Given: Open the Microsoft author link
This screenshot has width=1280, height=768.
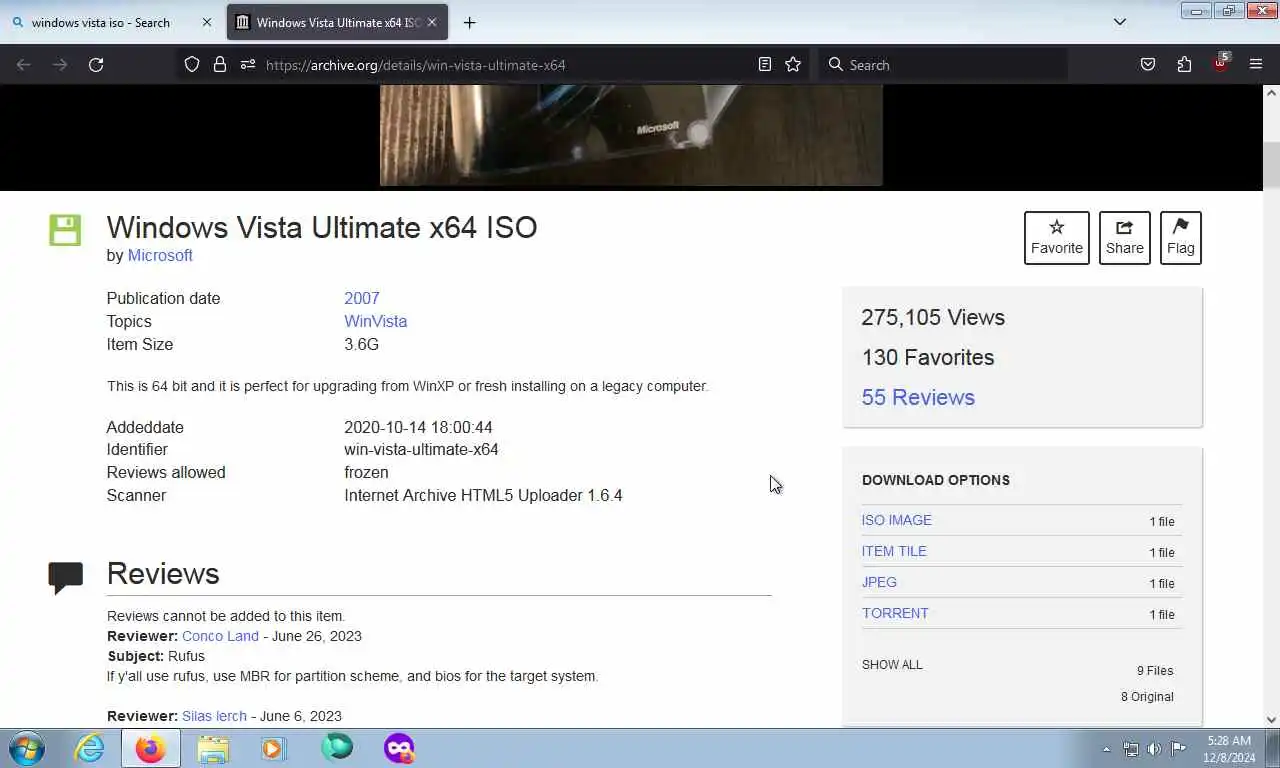Looking at the screenshot, I should coord(160,255).
